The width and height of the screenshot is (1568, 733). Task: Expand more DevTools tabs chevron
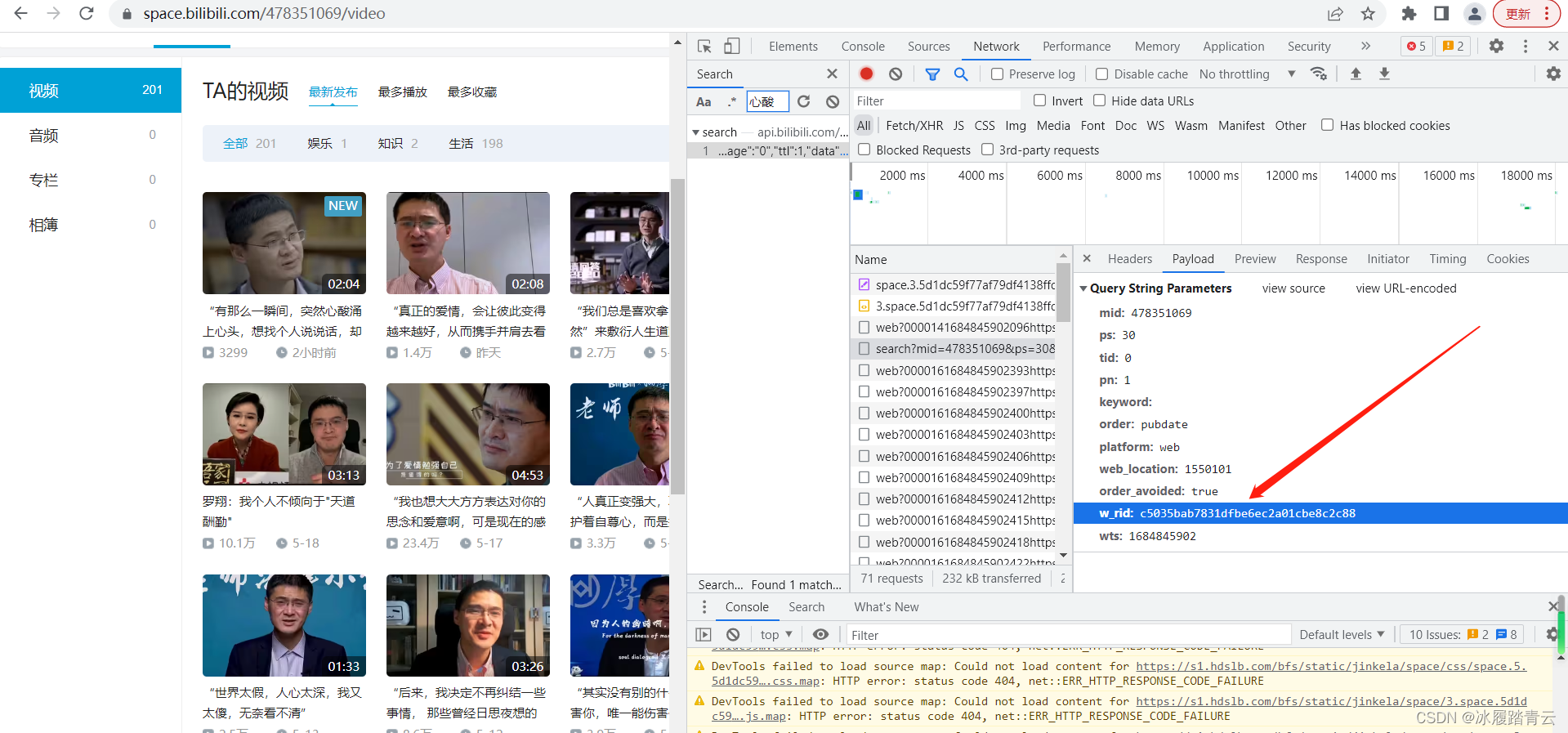coord(1365,47)
